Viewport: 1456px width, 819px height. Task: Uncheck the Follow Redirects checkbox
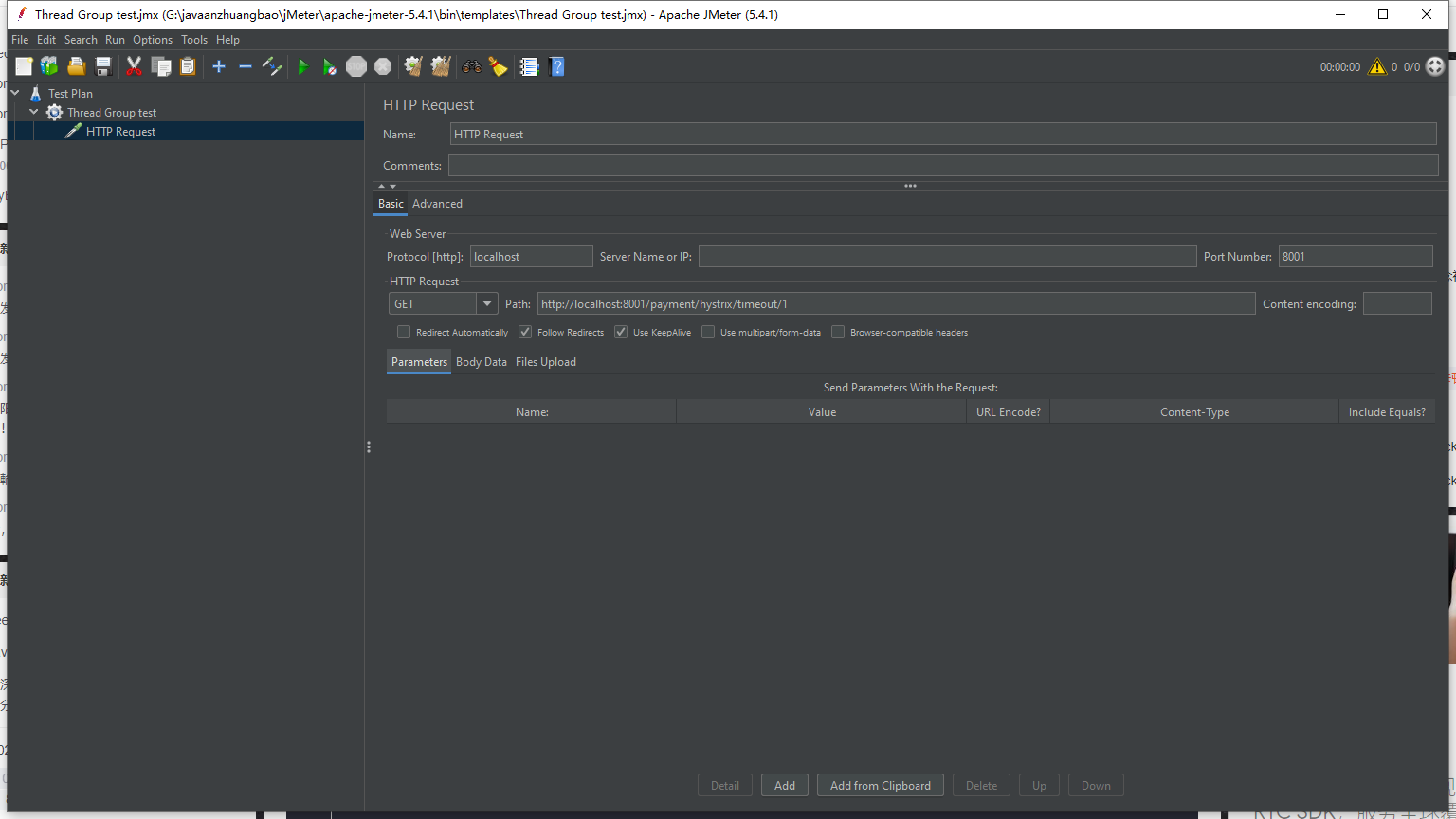(525, 332)
